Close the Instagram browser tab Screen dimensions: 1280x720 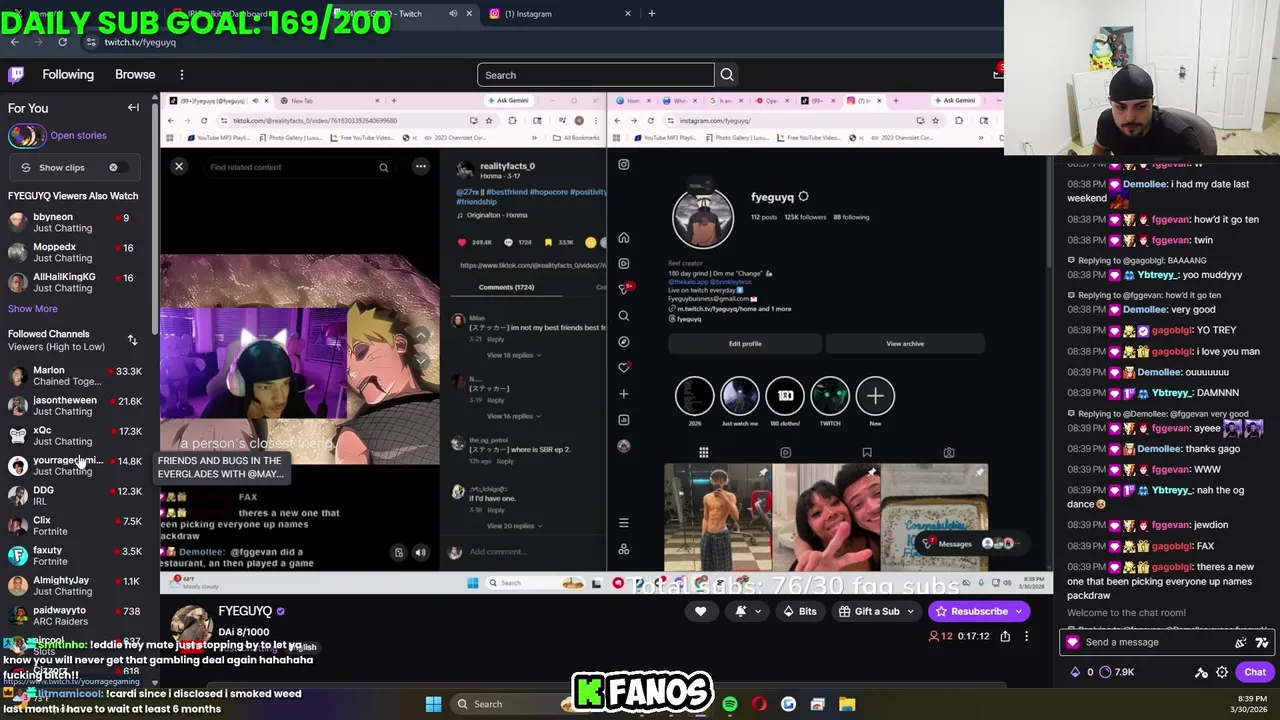(628, 14)
